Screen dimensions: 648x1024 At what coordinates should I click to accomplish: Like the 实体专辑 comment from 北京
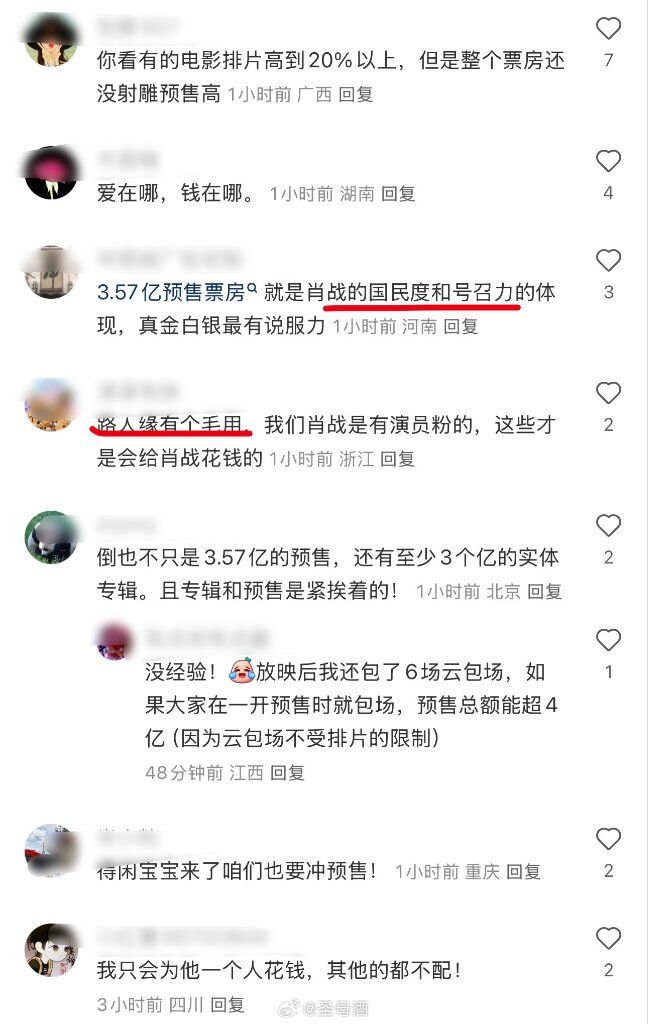pos(608,526)
